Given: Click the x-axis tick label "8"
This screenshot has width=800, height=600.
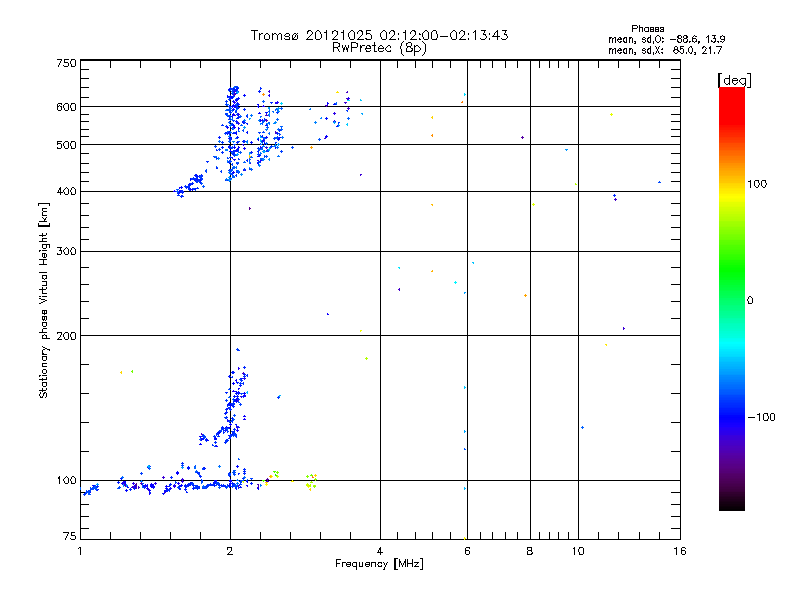Looking at the screenshot, I should point(530,551).
